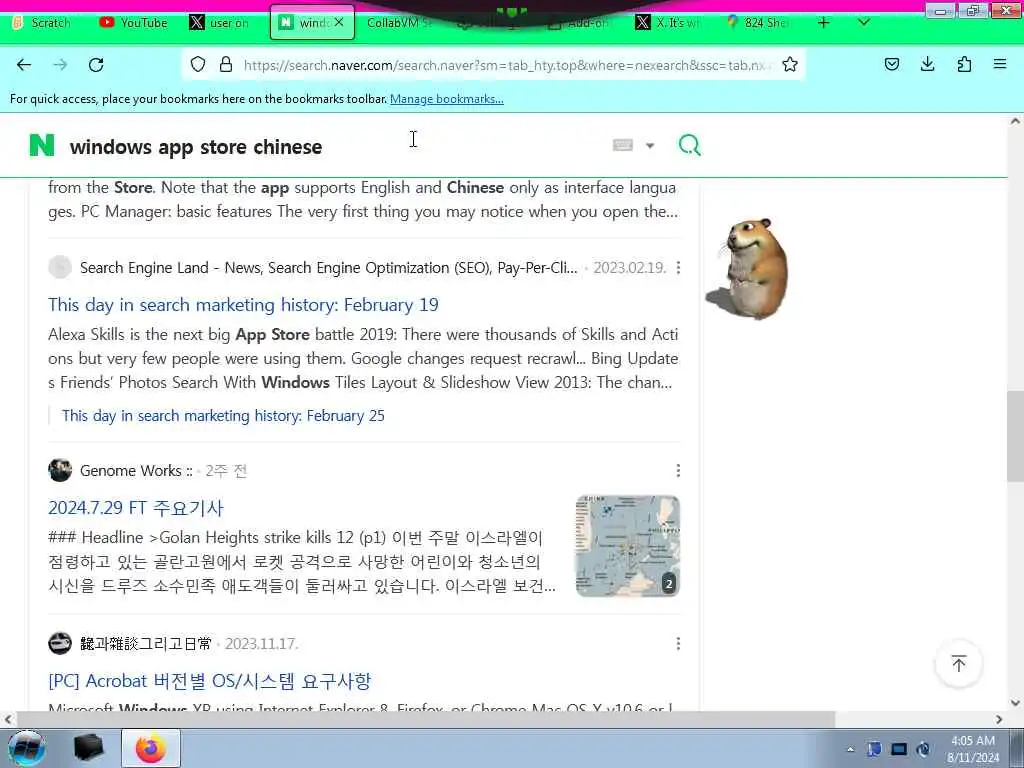Show hidden system tray icons

pos(850,749)
